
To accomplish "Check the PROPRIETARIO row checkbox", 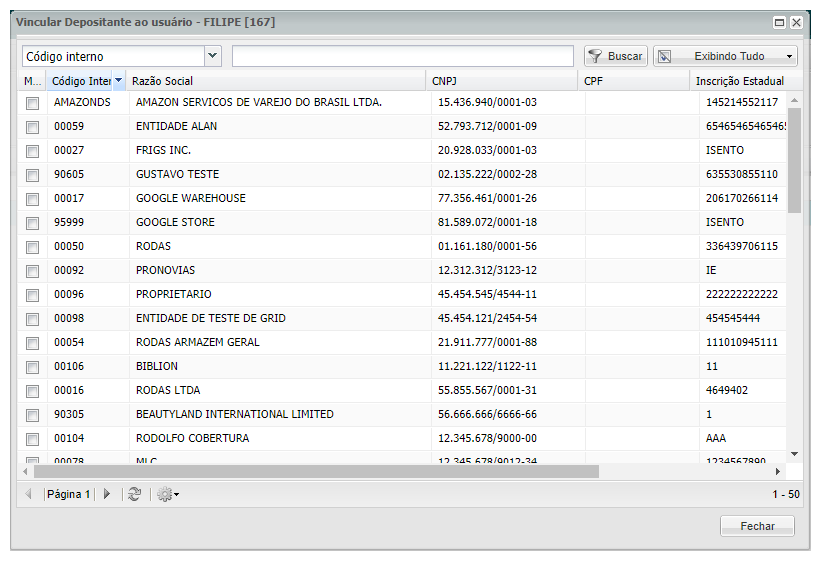I will point(32,295).
